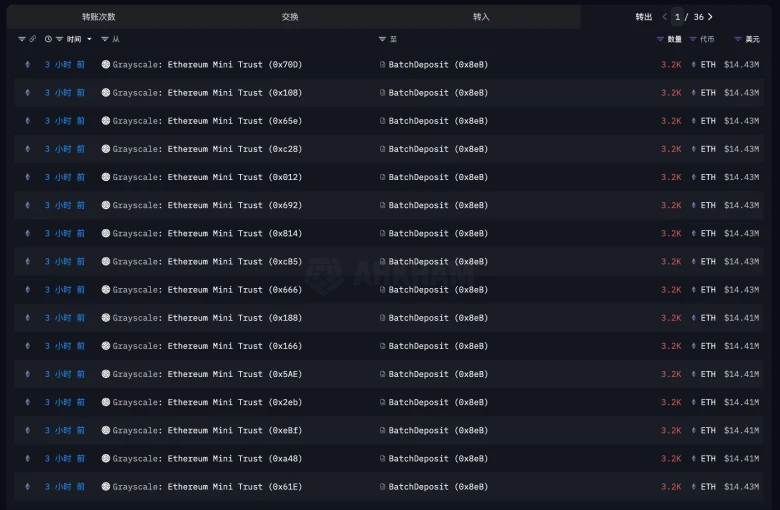The image size is (780, 510).
Task: Click the Grayscale logo in the 0x108 row
Action: pyautogui.click(x=106, y=93)
